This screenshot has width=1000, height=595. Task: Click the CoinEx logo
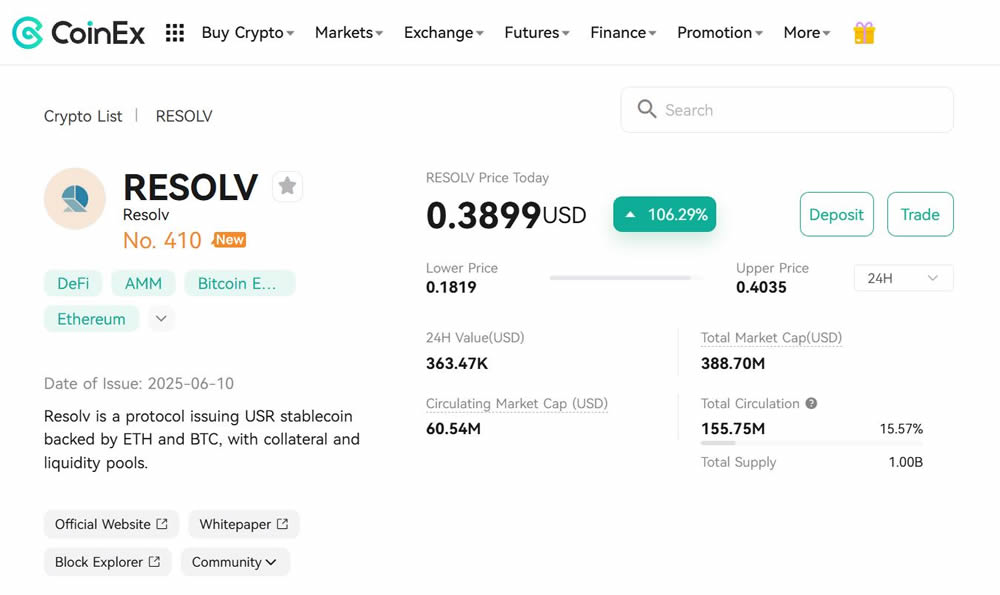pos(78,33)
